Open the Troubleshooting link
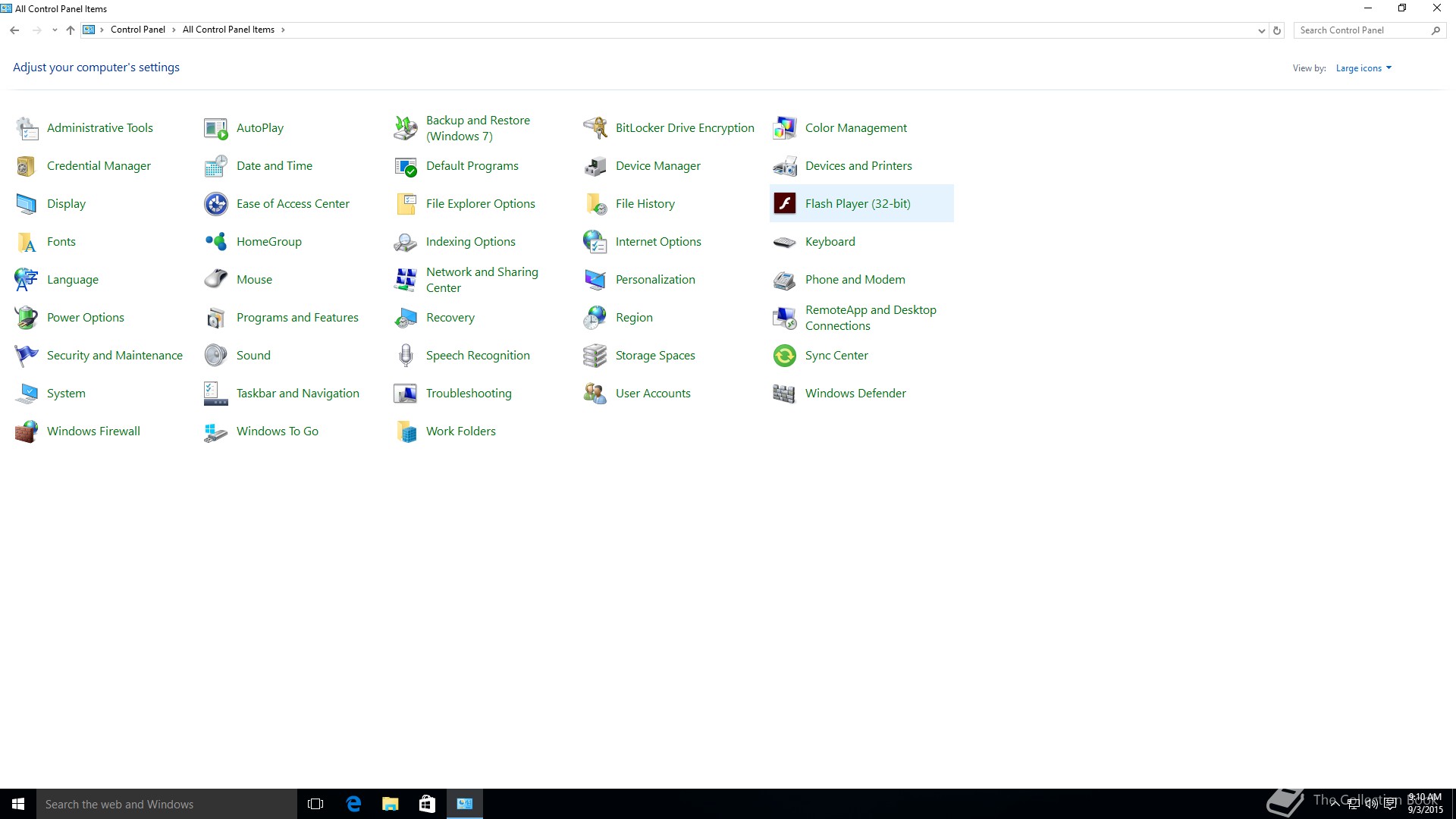The height and width of the screenshot is (819, 1456). (x=469, y=394)
